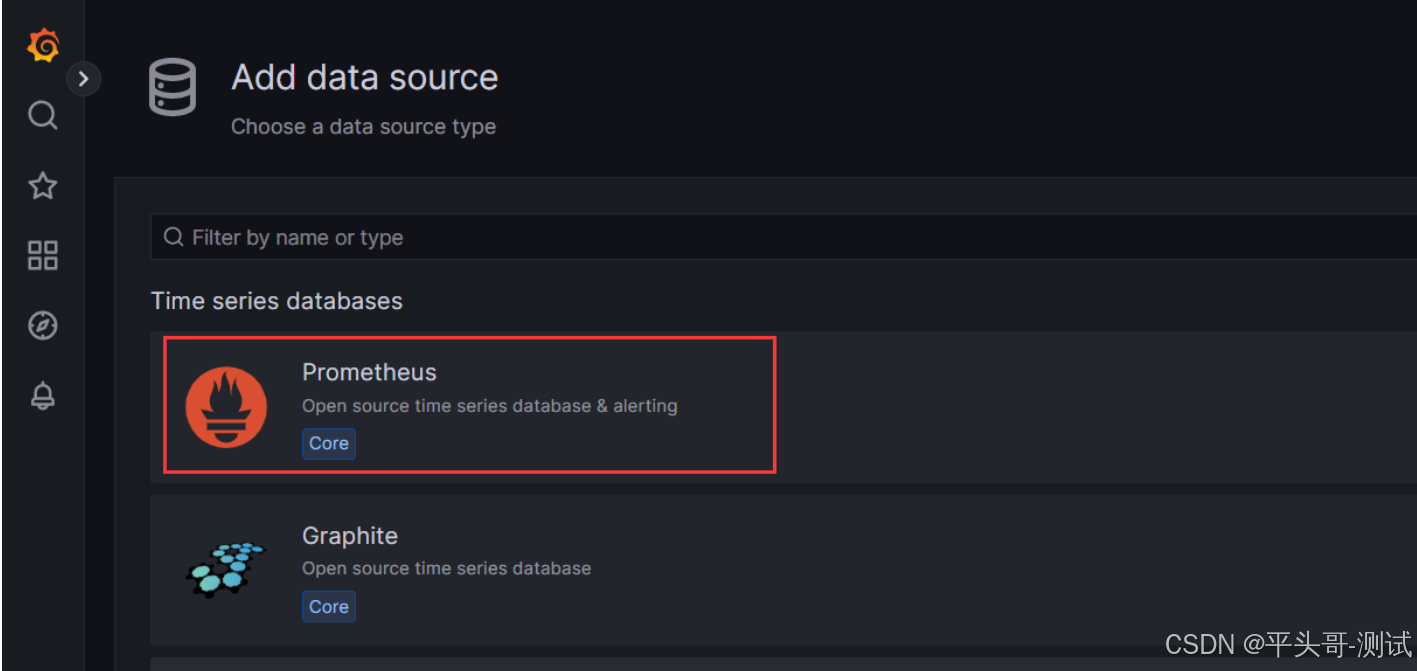1417x671 pixels.
Task: Click the Core badge under Graphite
Action: 329,606
